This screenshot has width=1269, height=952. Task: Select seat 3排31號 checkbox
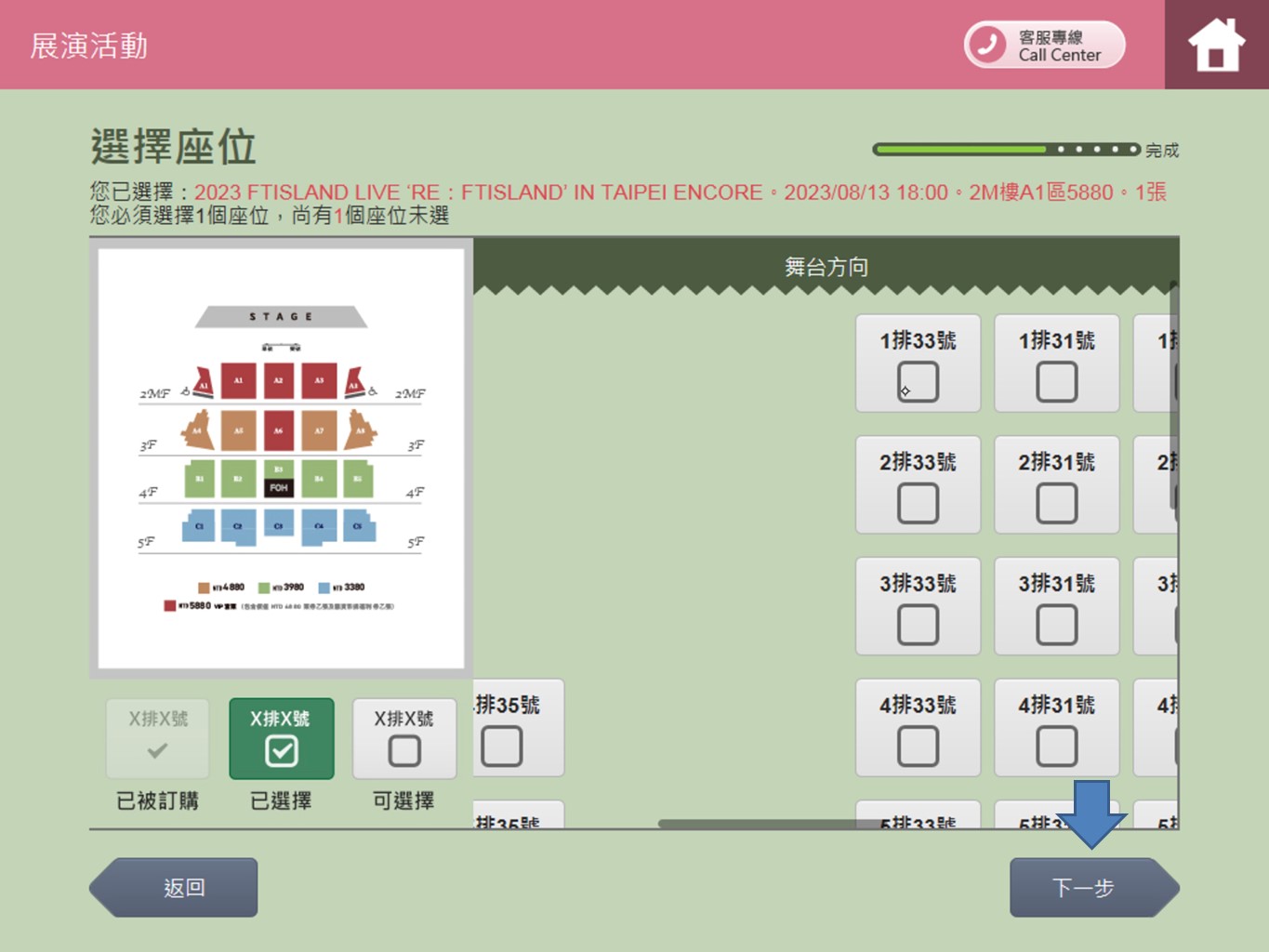(x=1057, y=625)
